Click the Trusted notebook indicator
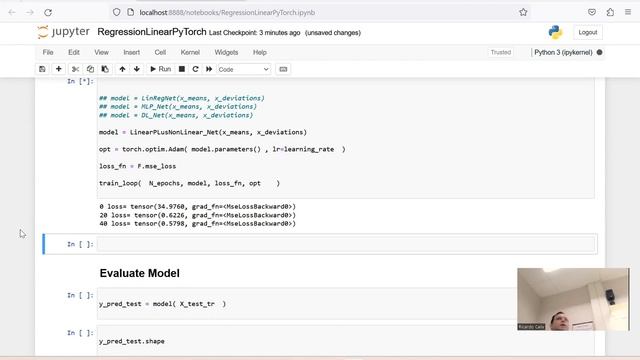The image size is (640, 360). point(501,52)
